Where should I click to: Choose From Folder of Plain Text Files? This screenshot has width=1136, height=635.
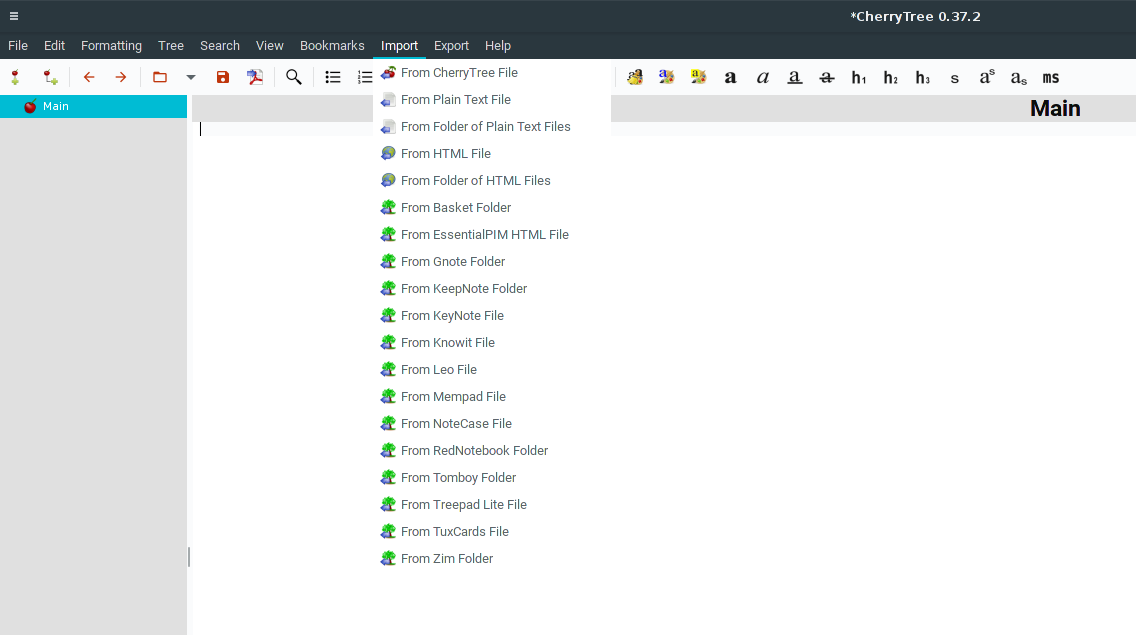click(492, 126)
